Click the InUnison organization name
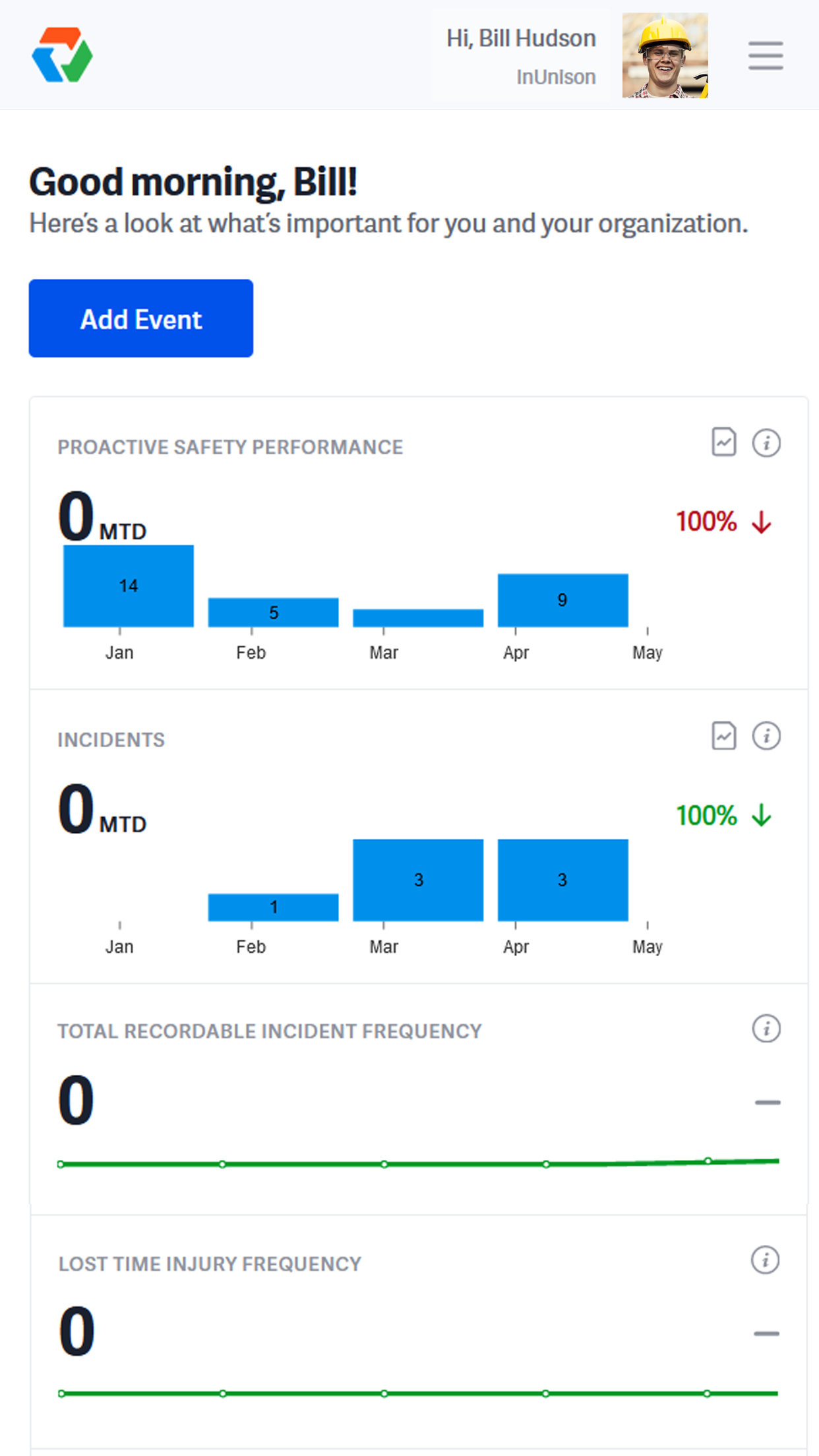The image size is (819, 1456). click(556, 77)
